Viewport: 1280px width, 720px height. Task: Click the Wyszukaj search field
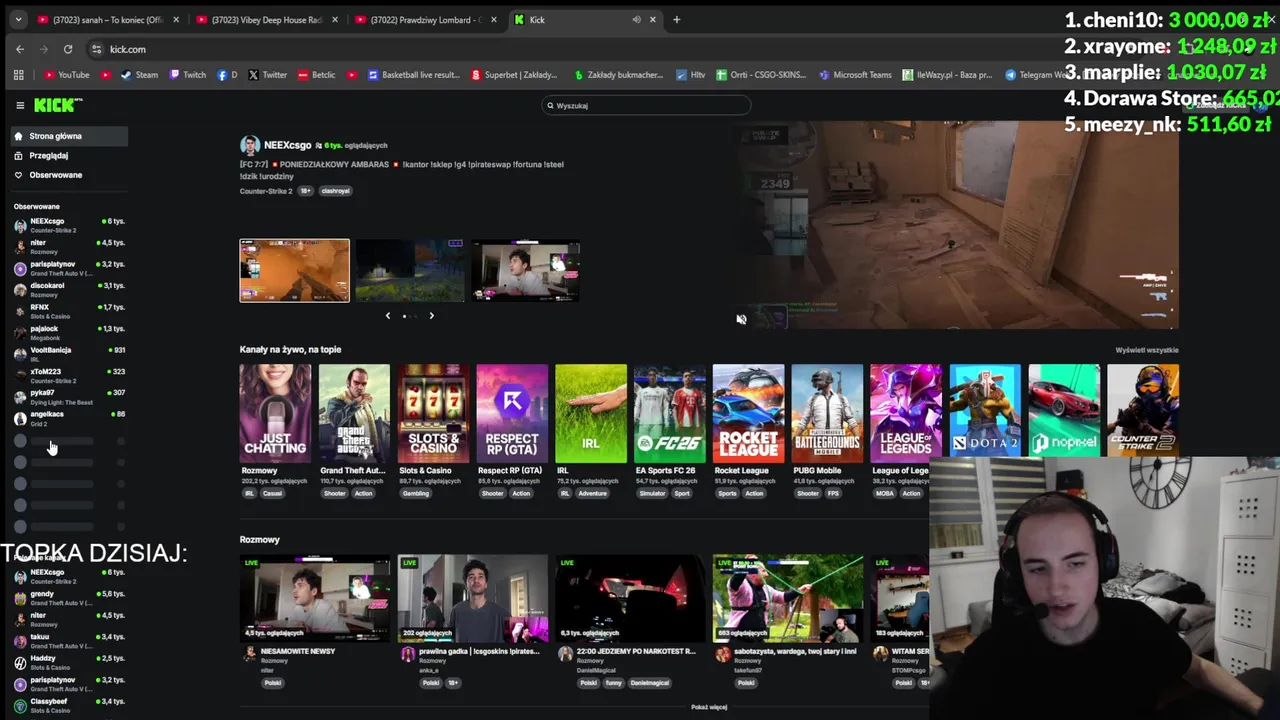[x=646, y=105]
